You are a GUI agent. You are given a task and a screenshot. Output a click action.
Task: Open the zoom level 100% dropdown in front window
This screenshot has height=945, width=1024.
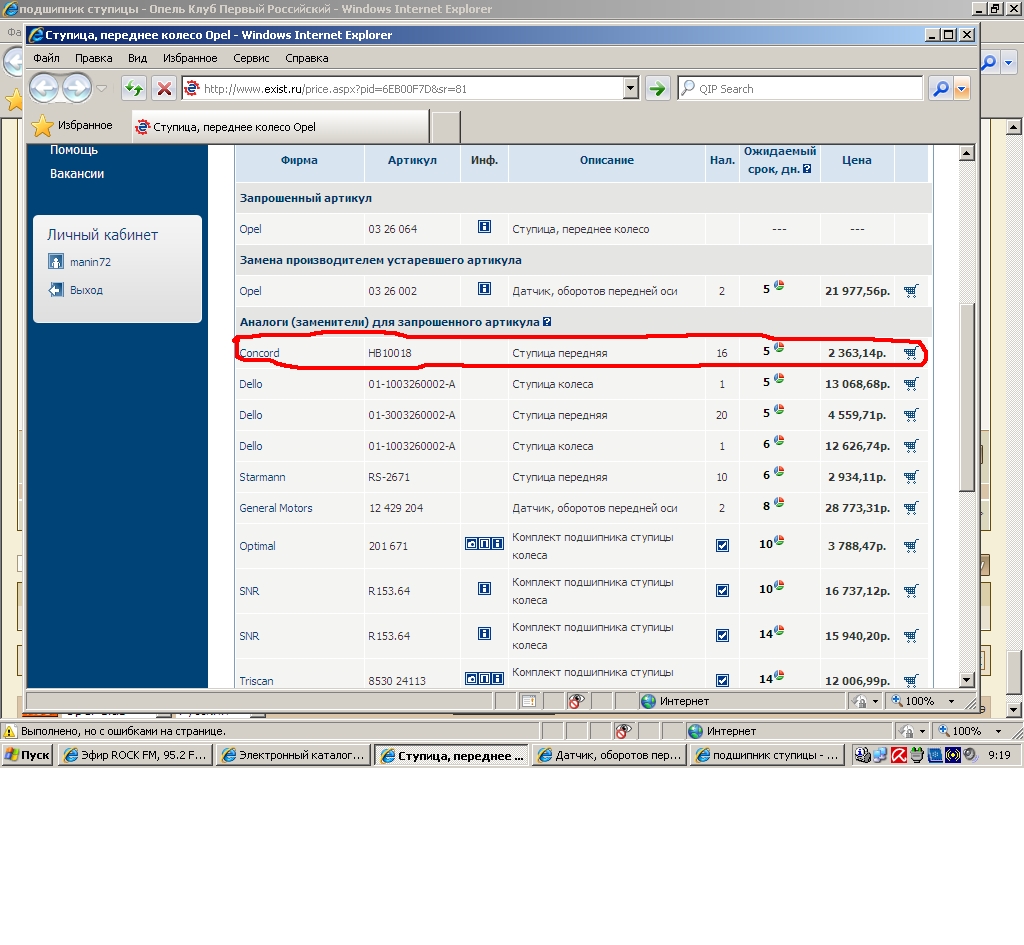point(952,701)
